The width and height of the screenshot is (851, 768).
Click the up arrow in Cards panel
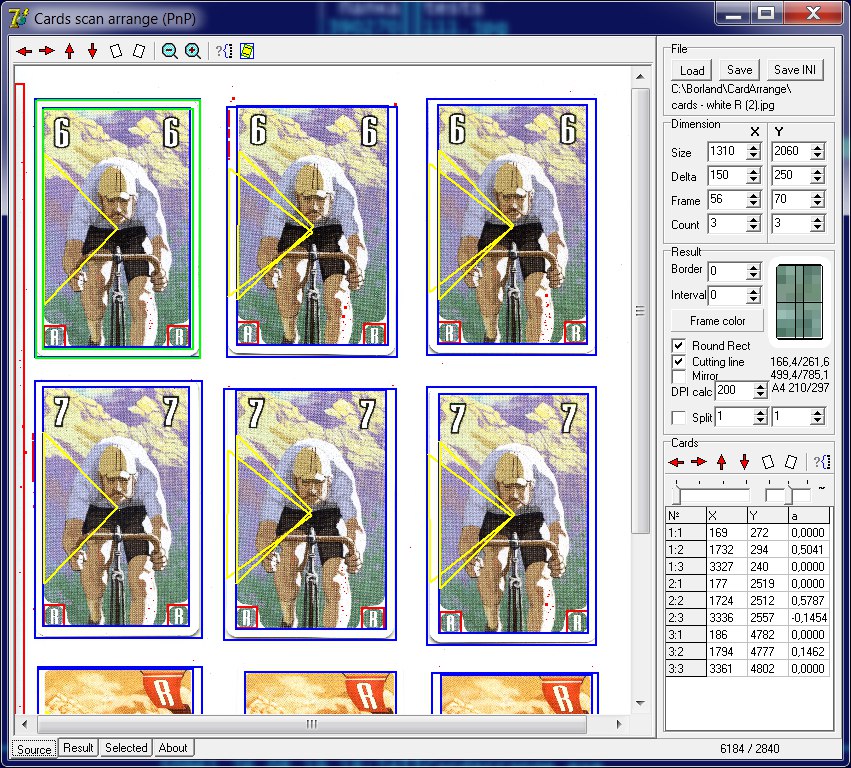721,462
